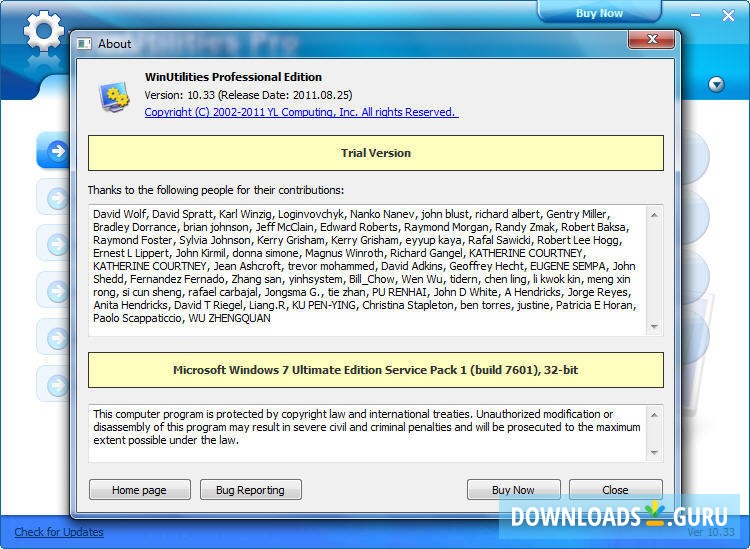Click in the contributors names text box

[x=367, y=270]
